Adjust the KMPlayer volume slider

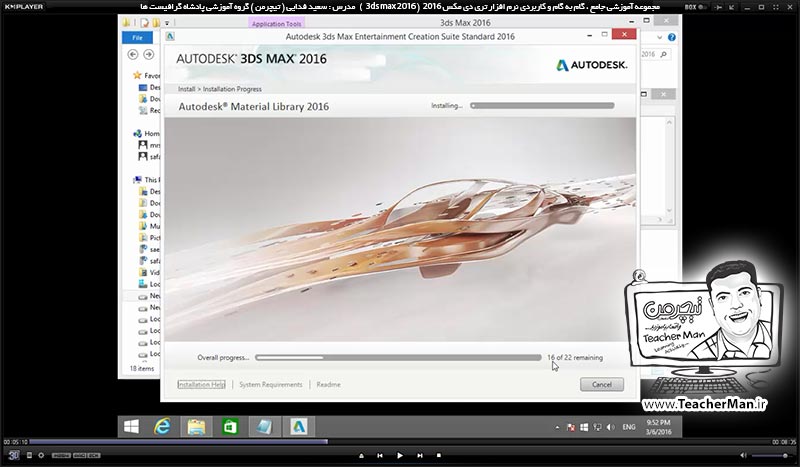(x=771, y=455)
